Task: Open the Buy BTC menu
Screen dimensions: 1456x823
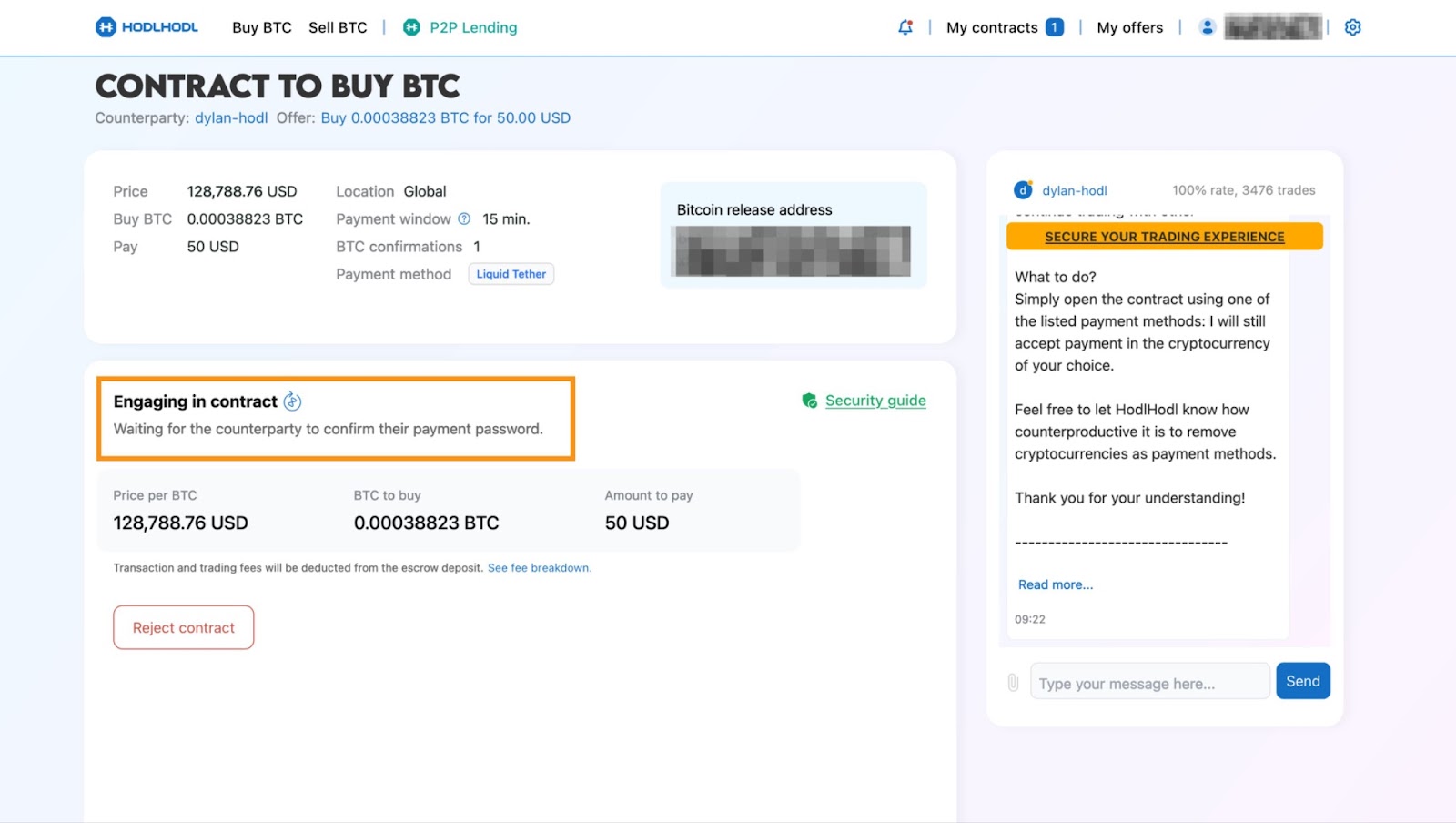Action: click(x=262, y=27)
